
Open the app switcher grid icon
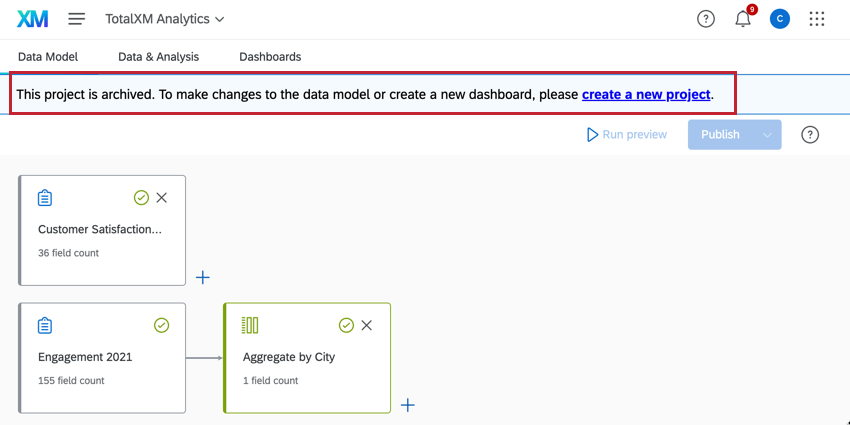[x=817, y=19]
